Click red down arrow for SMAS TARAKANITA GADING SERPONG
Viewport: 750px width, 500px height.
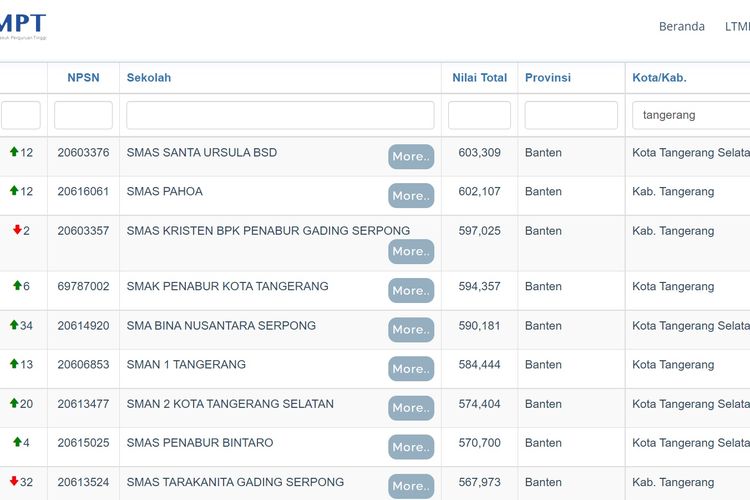click(14, 482)
